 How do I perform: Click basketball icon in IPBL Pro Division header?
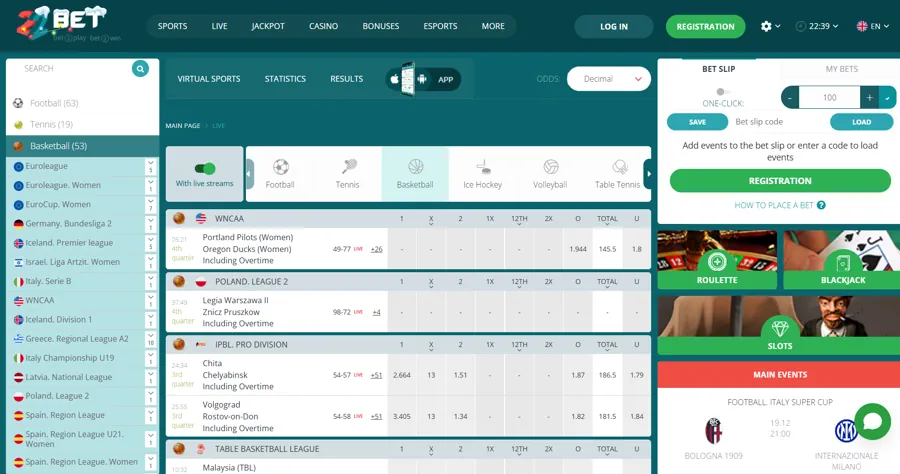point(179,344)
